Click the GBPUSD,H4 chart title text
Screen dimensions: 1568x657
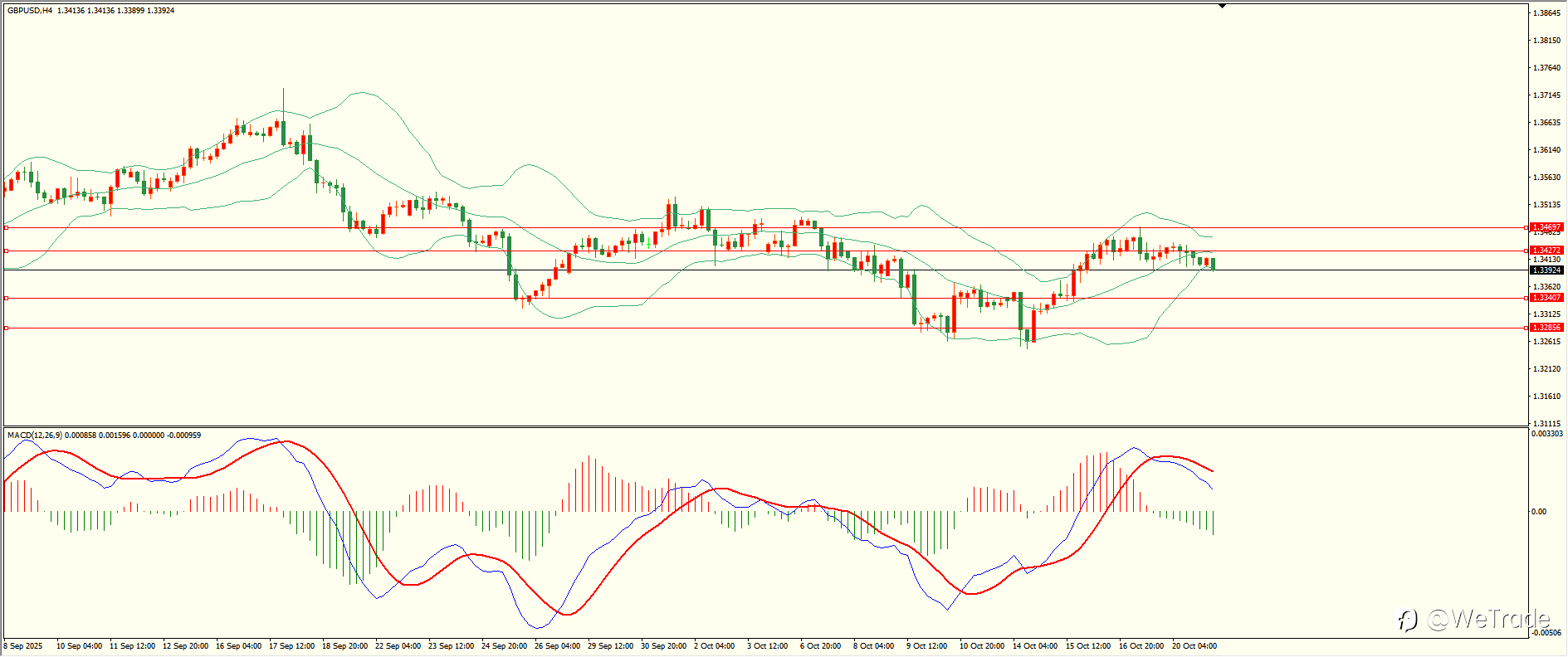30,11
